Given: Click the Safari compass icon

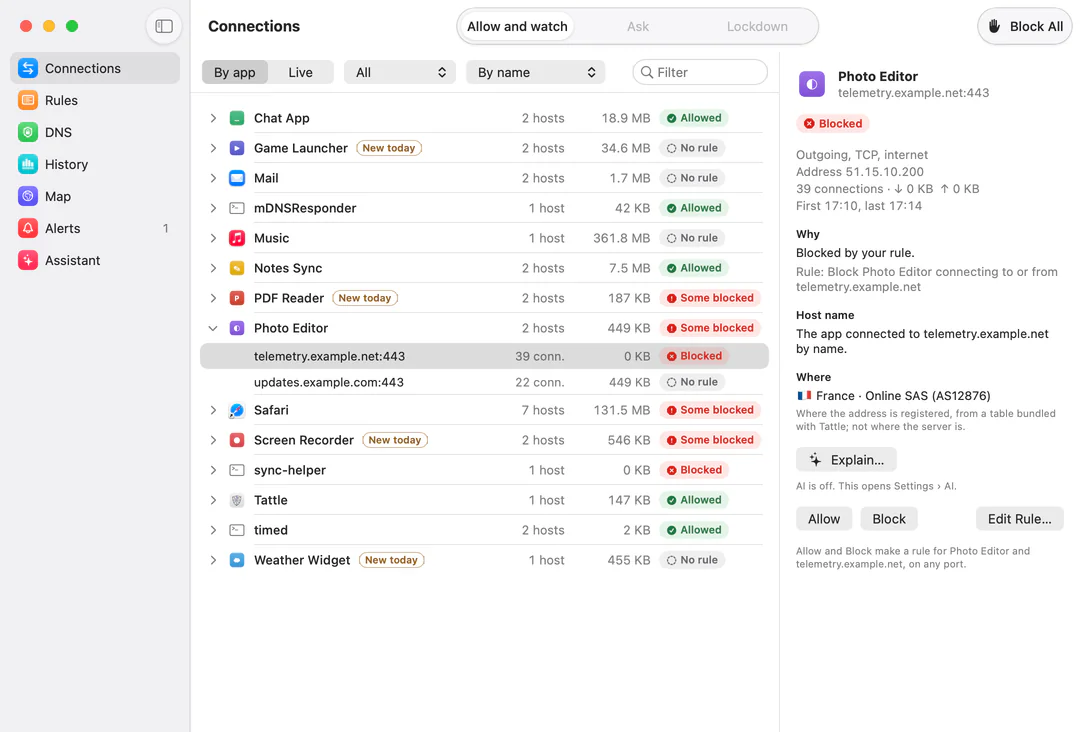Looking at the screenshot, I should click(x=237, y=410).
